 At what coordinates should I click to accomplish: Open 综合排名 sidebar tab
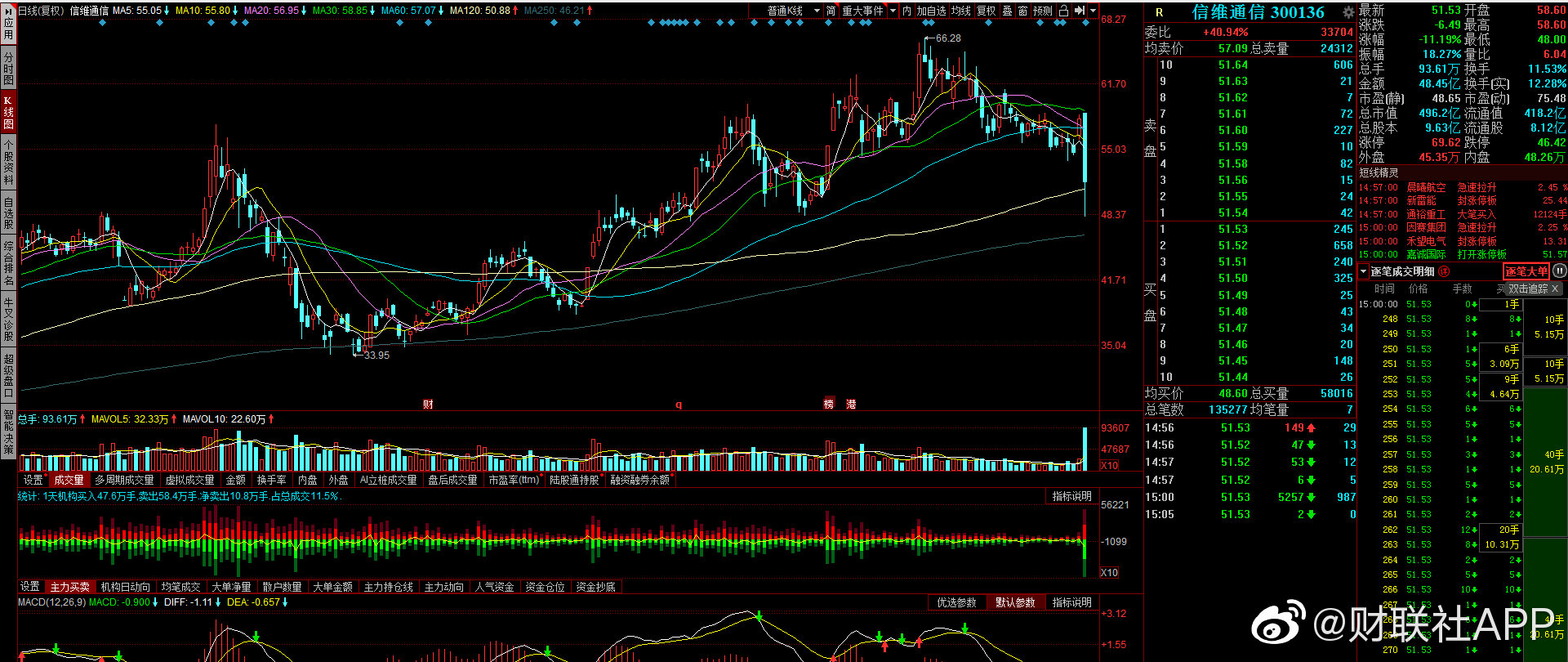click(8, 262)
